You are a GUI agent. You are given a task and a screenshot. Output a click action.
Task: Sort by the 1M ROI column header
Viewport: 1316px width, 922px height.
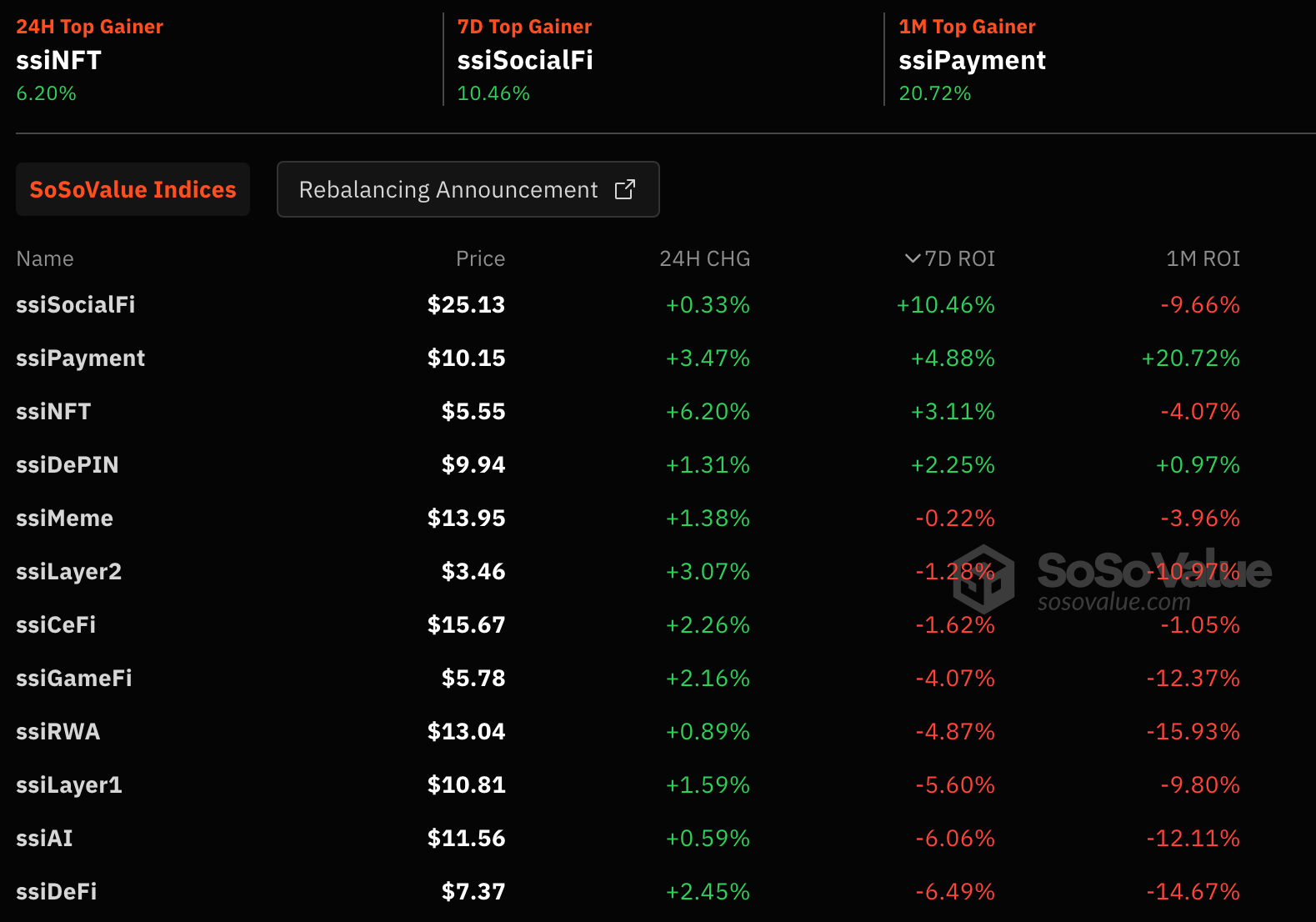pos(1203,258)
